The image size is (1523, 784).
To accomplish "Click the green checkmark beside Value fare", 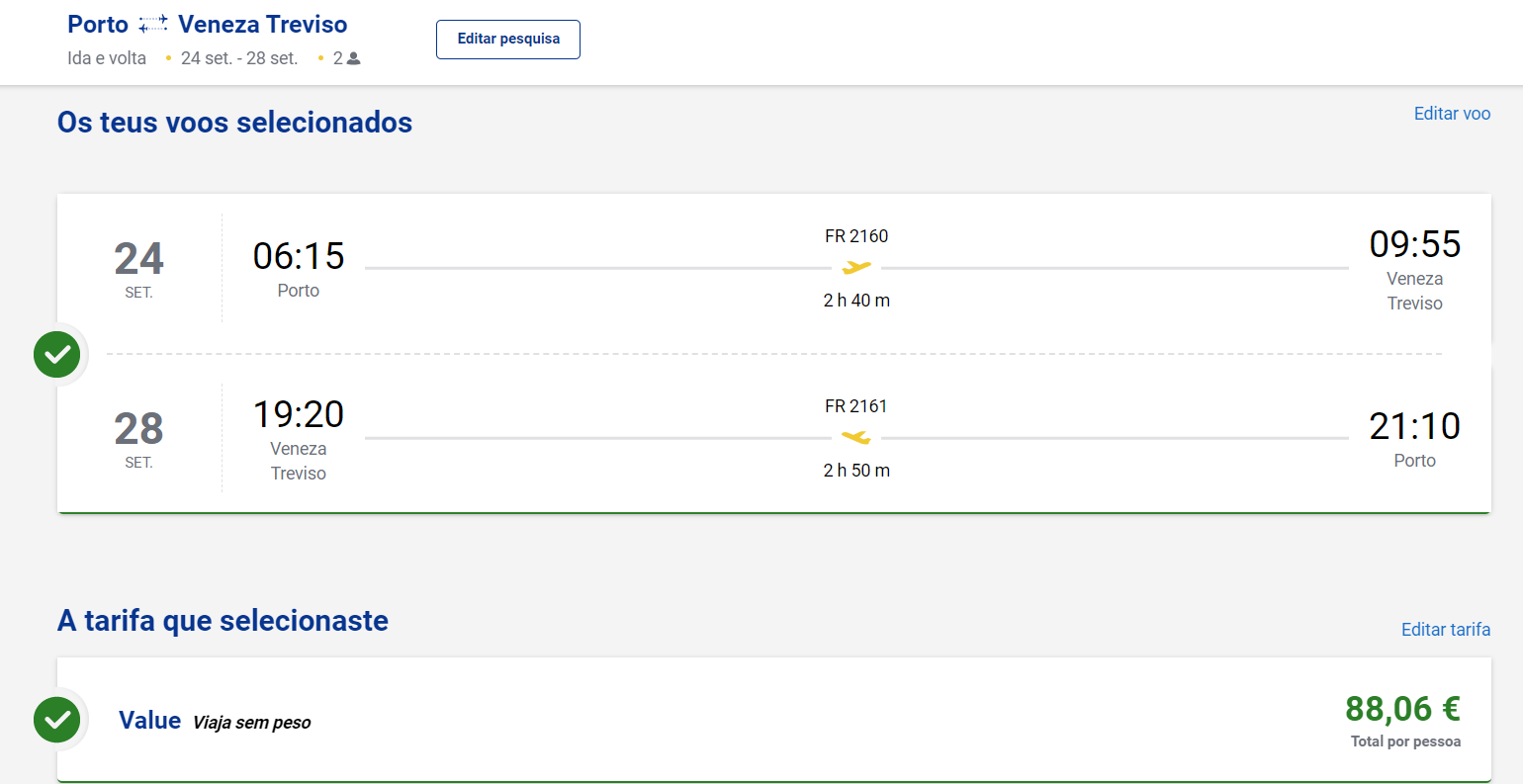I will tap(57, 719).
